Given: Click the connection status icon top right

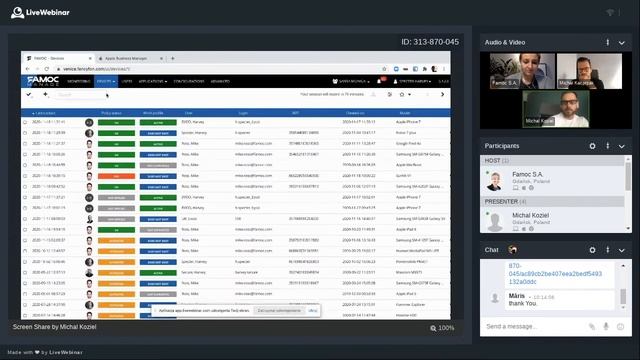Looking at the screenshot, I should [x=610, y=13].
